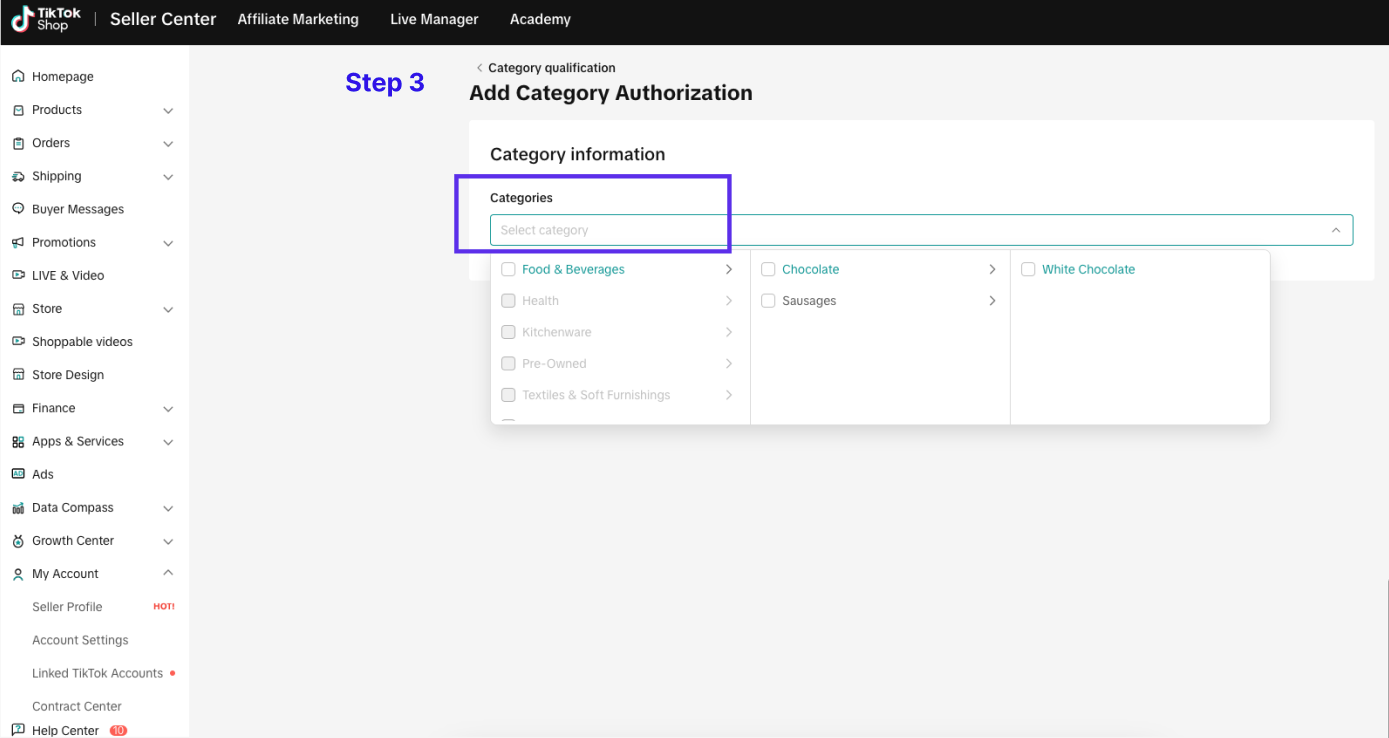Click the Ads icon in sidebar

(x=18, y=474)
